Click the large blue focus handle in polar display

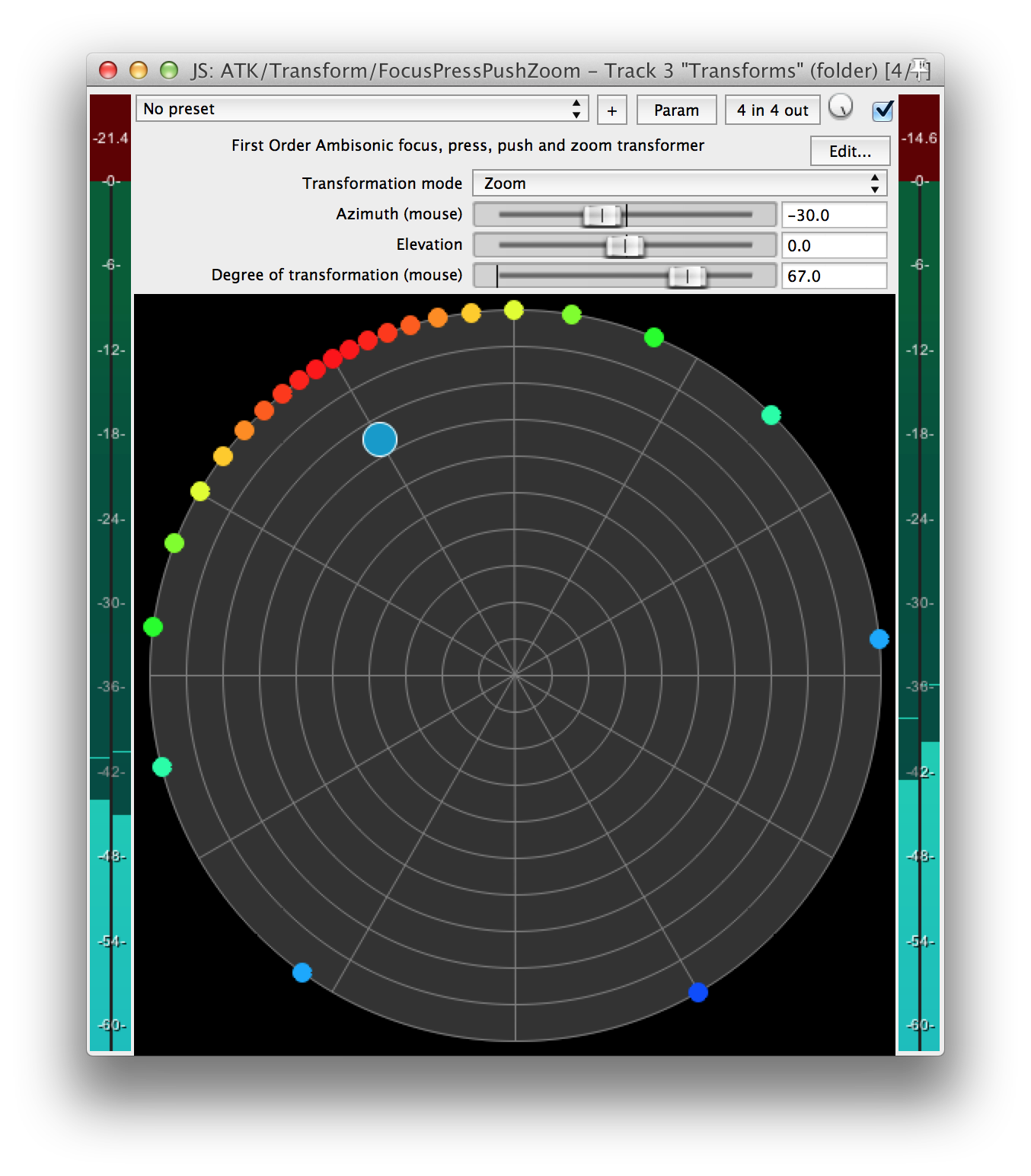(x=380, y=439)
